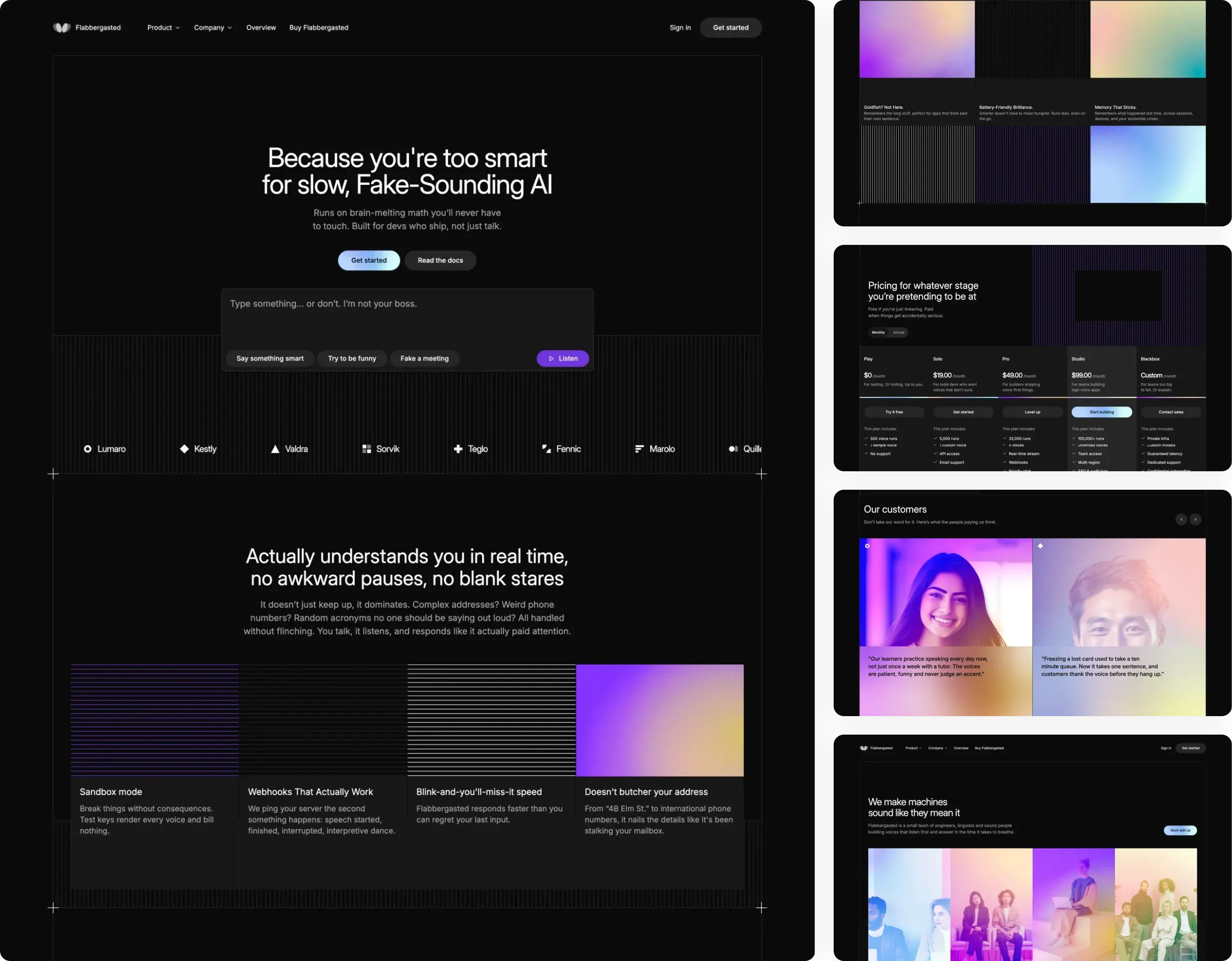
Task: Click the Read the docs button
Action: point(440,261)
